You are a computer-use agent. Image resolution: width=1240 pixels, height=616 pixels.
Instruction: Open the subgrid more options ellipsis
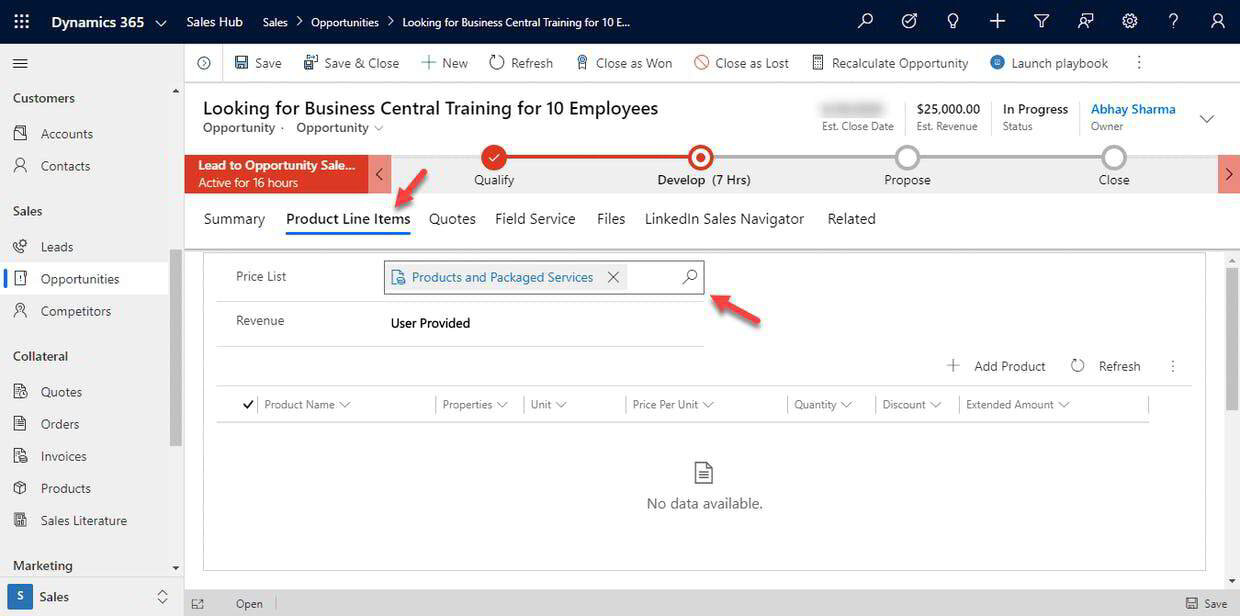[x=1173, y=366]
